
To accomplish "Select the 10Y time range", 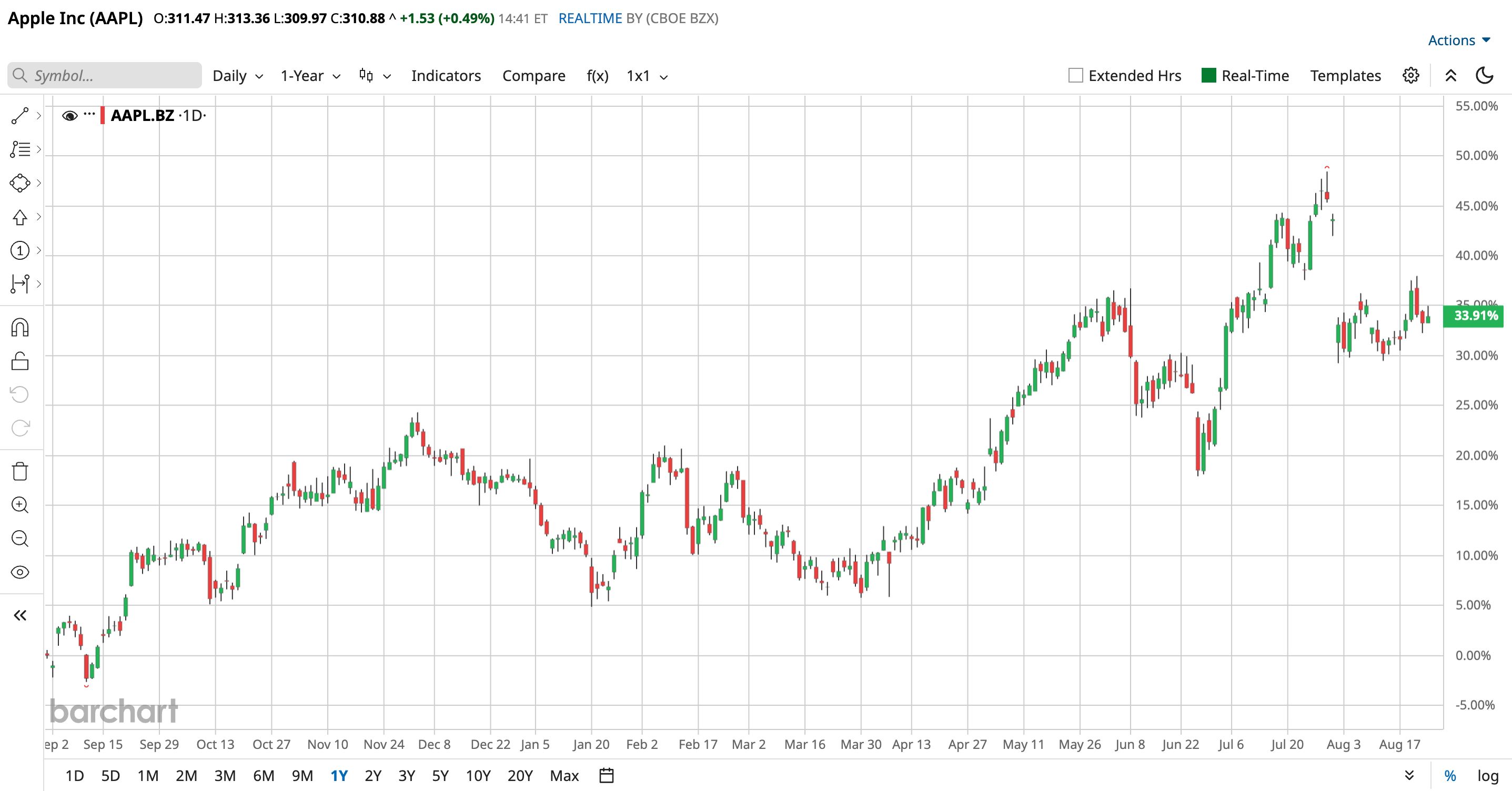I will (478, 776).
